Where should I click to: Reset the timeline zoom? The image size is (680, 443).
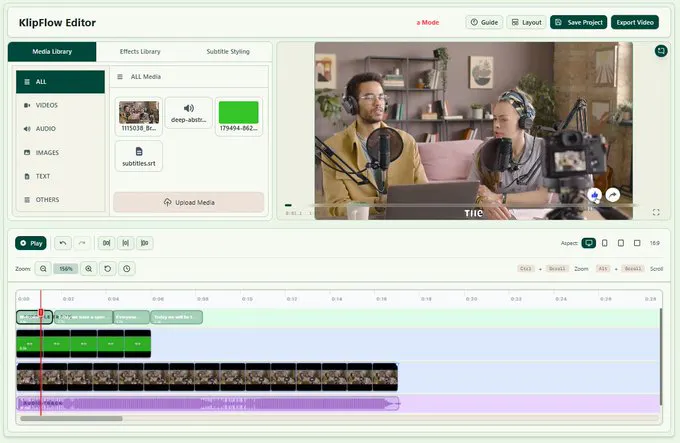(x=108, y=269)
